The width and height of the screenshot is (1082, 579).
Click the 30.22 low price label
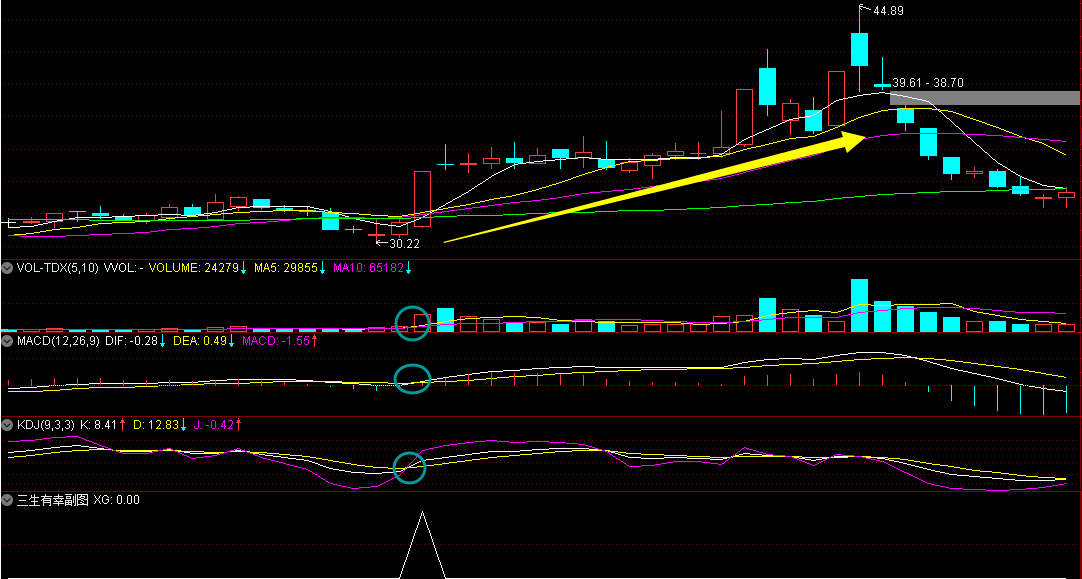tap(404, 244)
